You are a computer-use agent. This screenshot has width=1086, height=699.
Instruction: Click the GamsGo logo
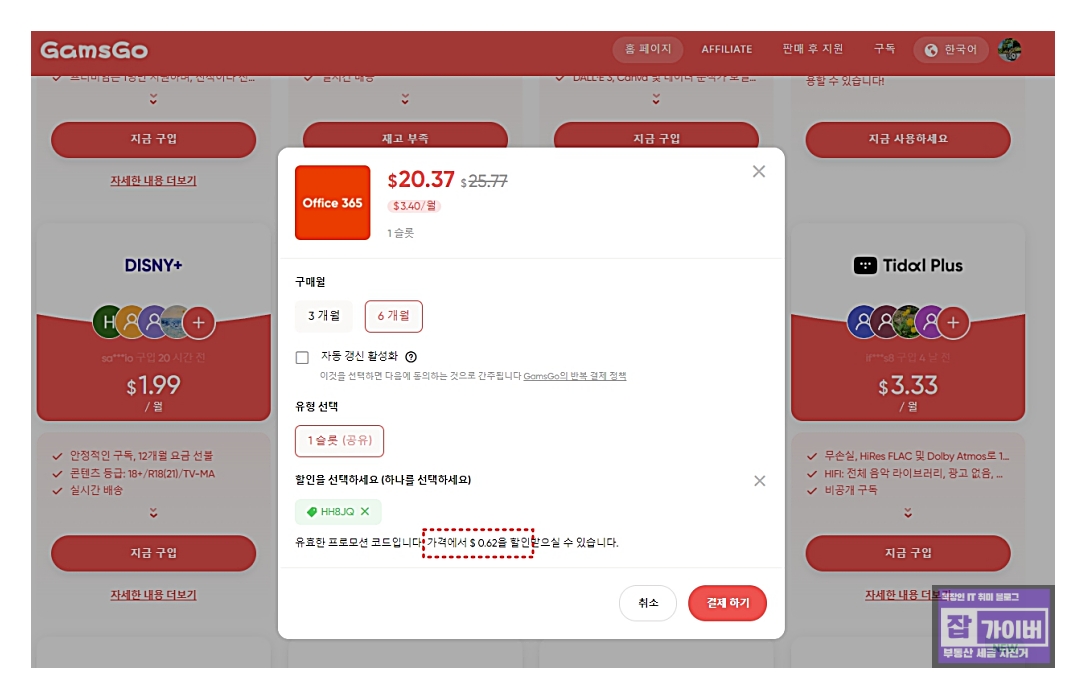tap(94, 50)
